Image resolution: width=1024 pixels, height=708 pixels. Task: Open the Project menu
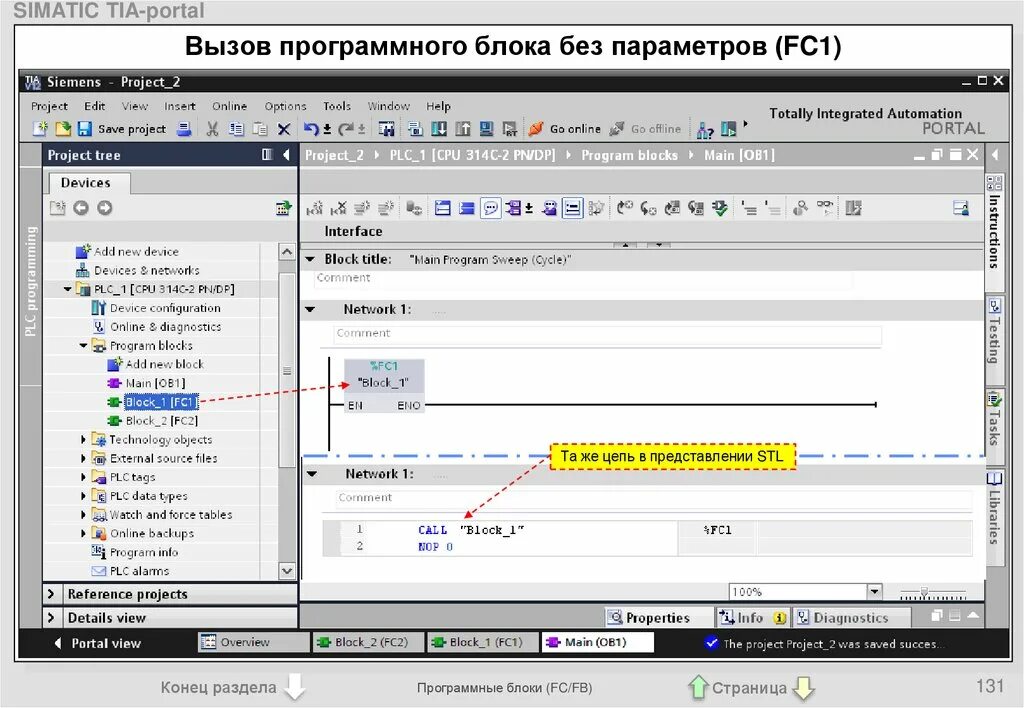coord(49,106)
